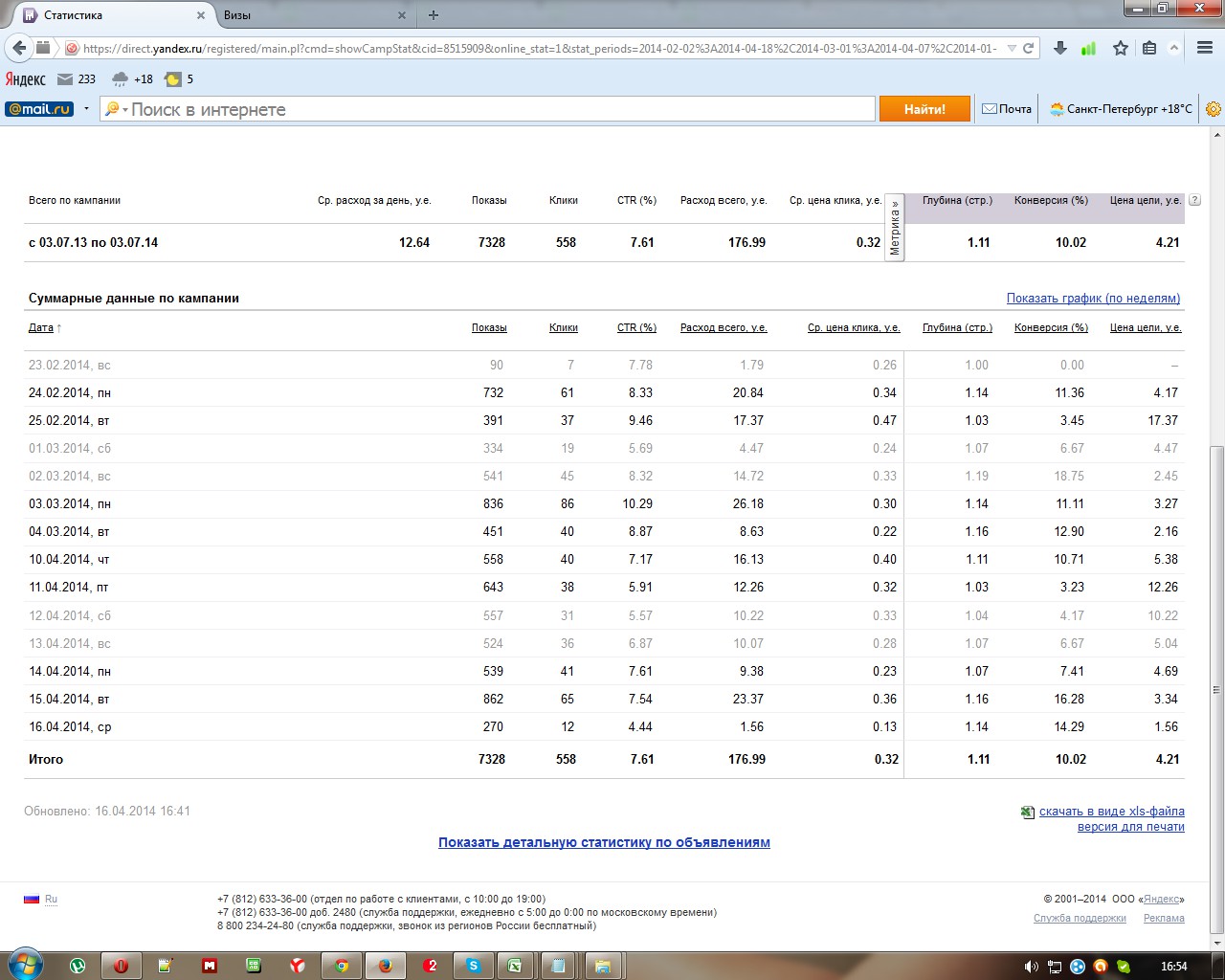The width and height of the screenshot is (1225, 980).
Task: Click the Yandex weather +18 indicator
Action: tap(132, 79)
